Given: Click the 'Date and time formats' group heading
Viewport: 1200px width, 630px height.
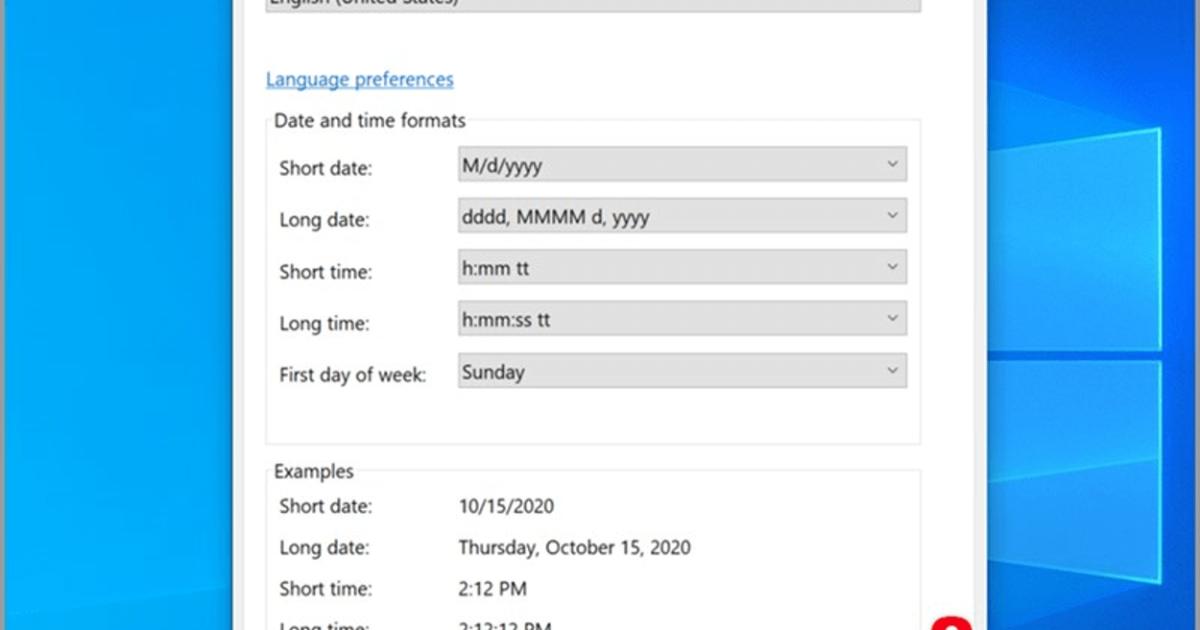Looking at the screenshot, I should 370,121.
